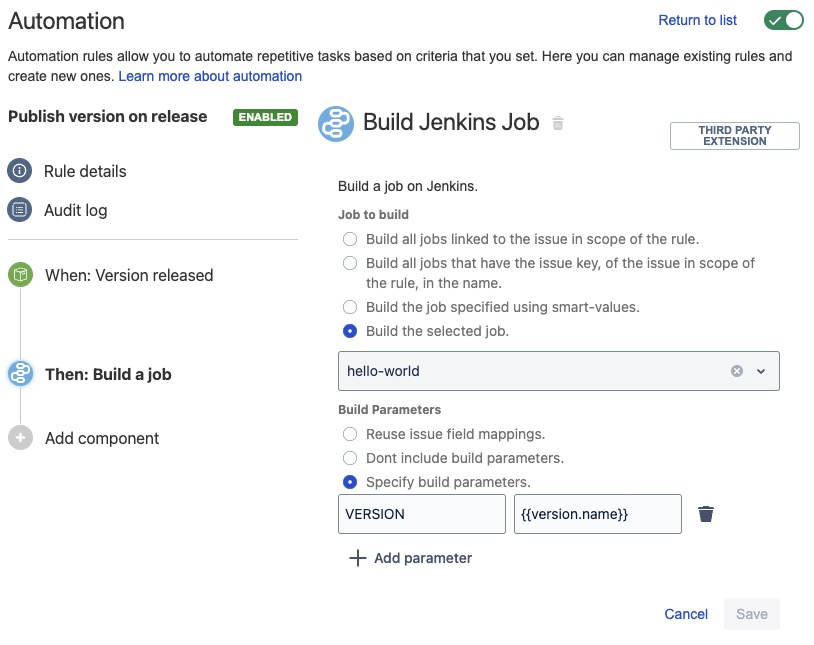Choose Reuse issue field mappings
The height and width of the screenshot is (645, 814).
tap(350, 433)
